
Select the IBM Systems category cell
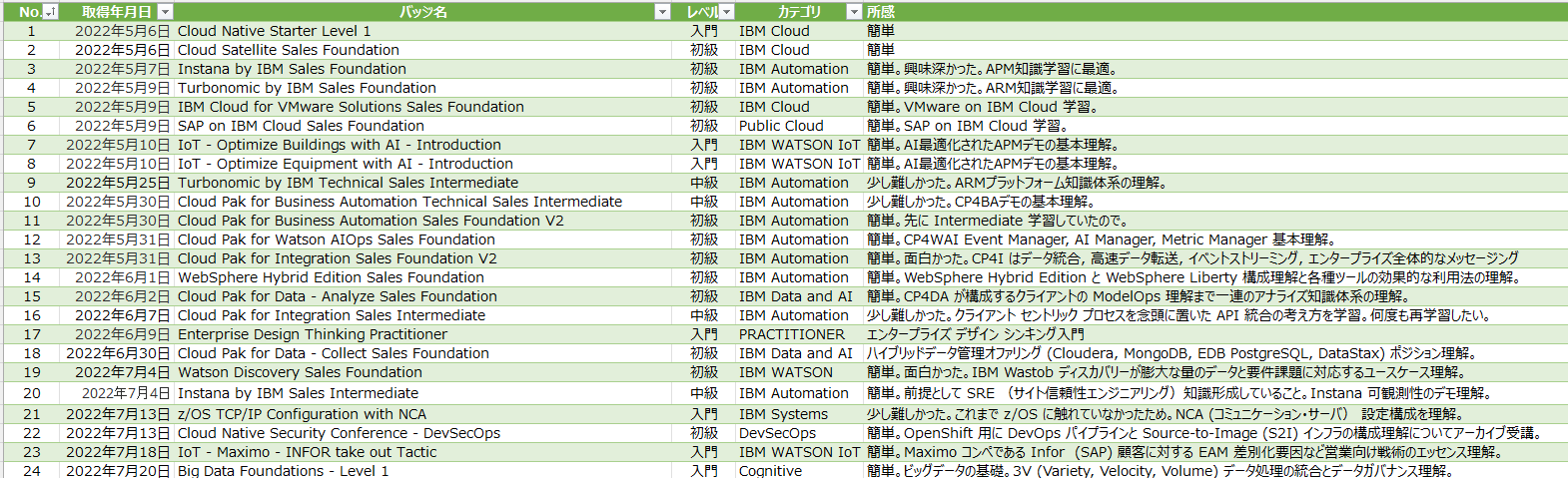coord(783,414)
